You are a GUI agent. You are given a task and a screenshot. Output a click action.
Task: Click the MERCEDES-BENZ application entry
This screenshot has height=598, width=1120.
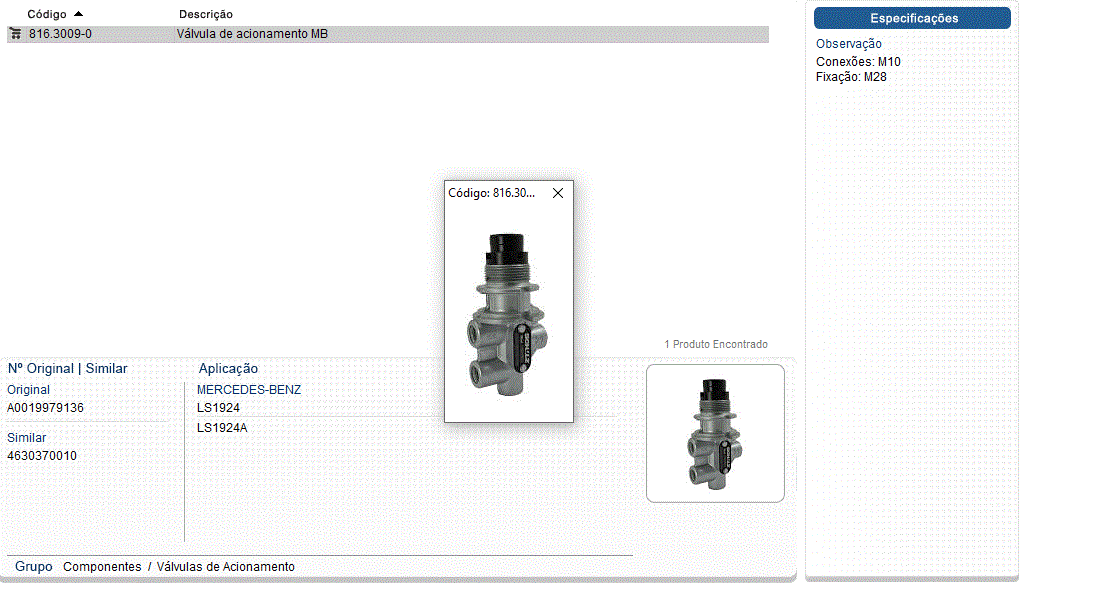pyautogui.click(x=248, y=390)
